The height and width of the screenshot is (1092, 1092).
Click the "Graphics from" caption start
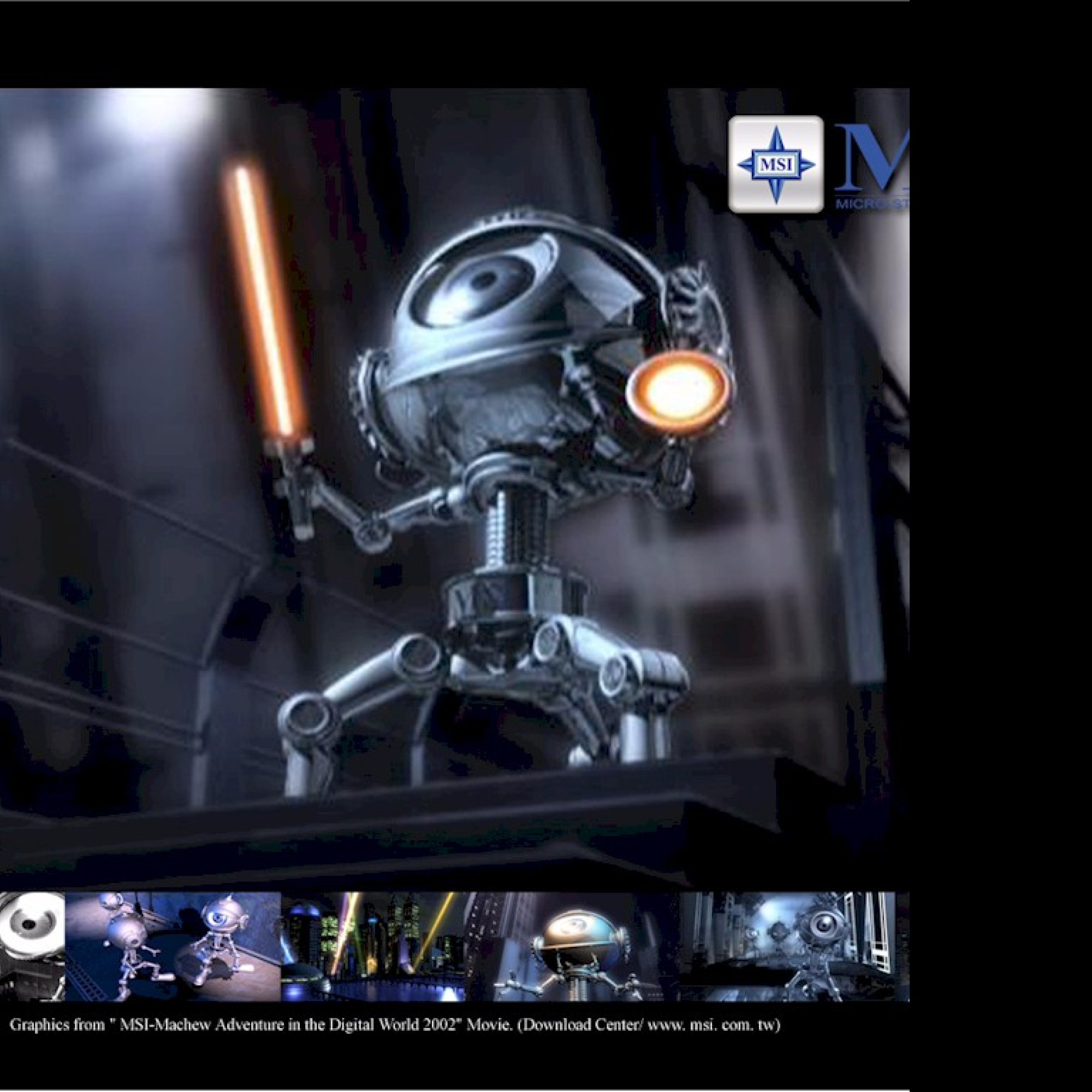[x=57, y=1025]
